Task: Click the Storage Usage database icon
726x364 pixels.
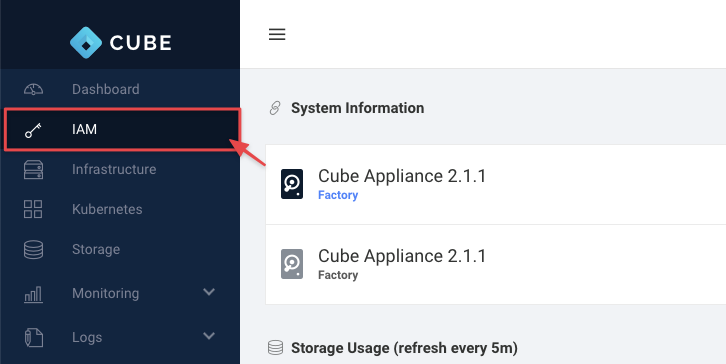Action: [275, 348]
